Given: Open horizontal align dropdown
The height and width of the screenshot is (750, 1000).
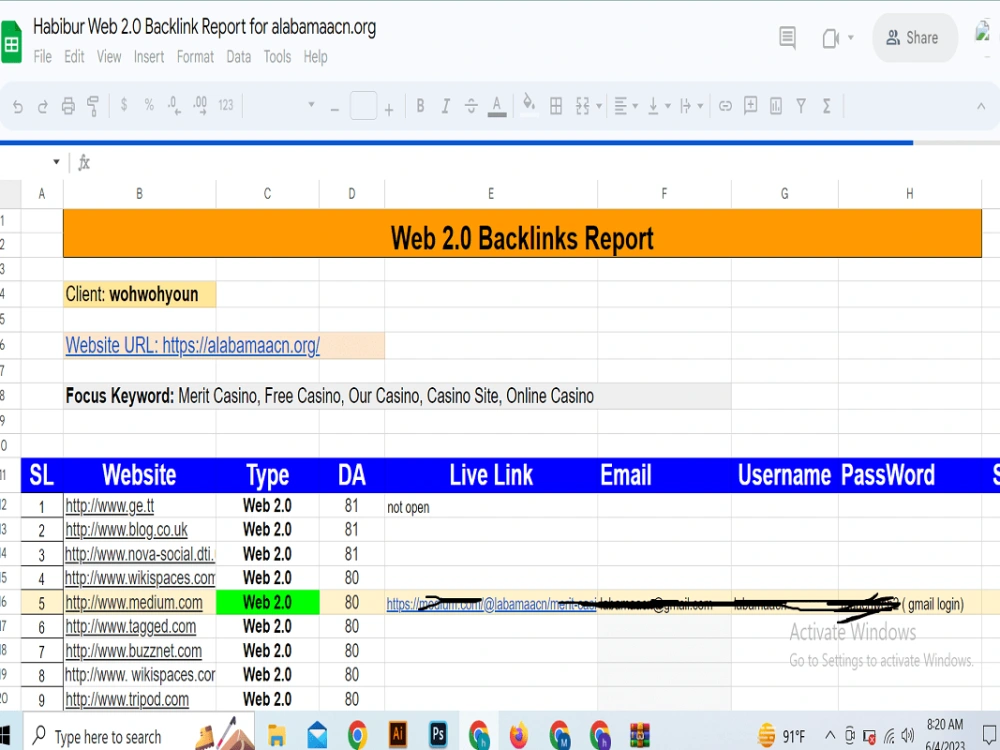Looking at the screenshot, I should (624, 106).
